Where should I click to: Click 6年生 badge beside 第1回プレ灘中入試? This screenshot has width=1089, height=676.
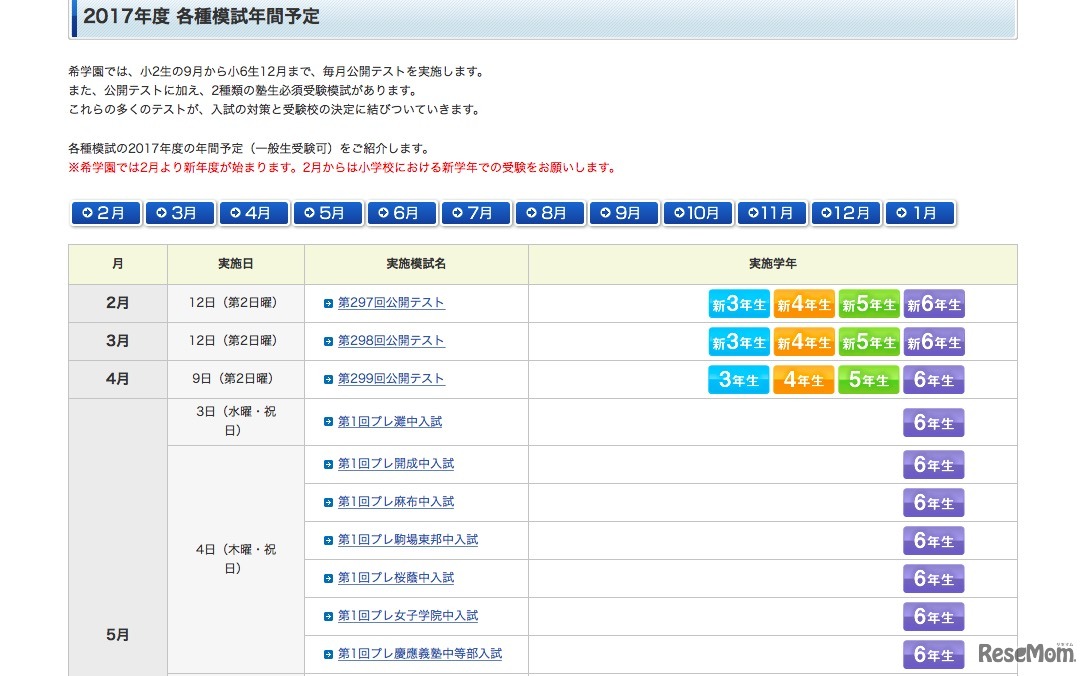tap(934, 423)
